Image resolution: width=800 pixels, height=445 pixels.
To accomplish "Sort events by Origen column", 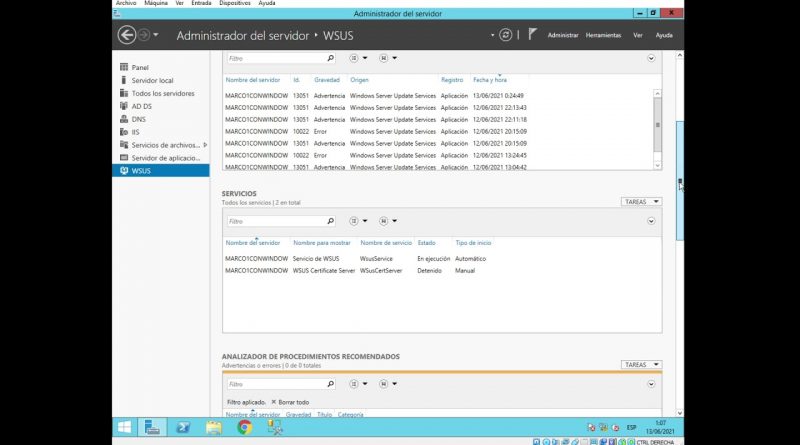I will coord(359,80).
